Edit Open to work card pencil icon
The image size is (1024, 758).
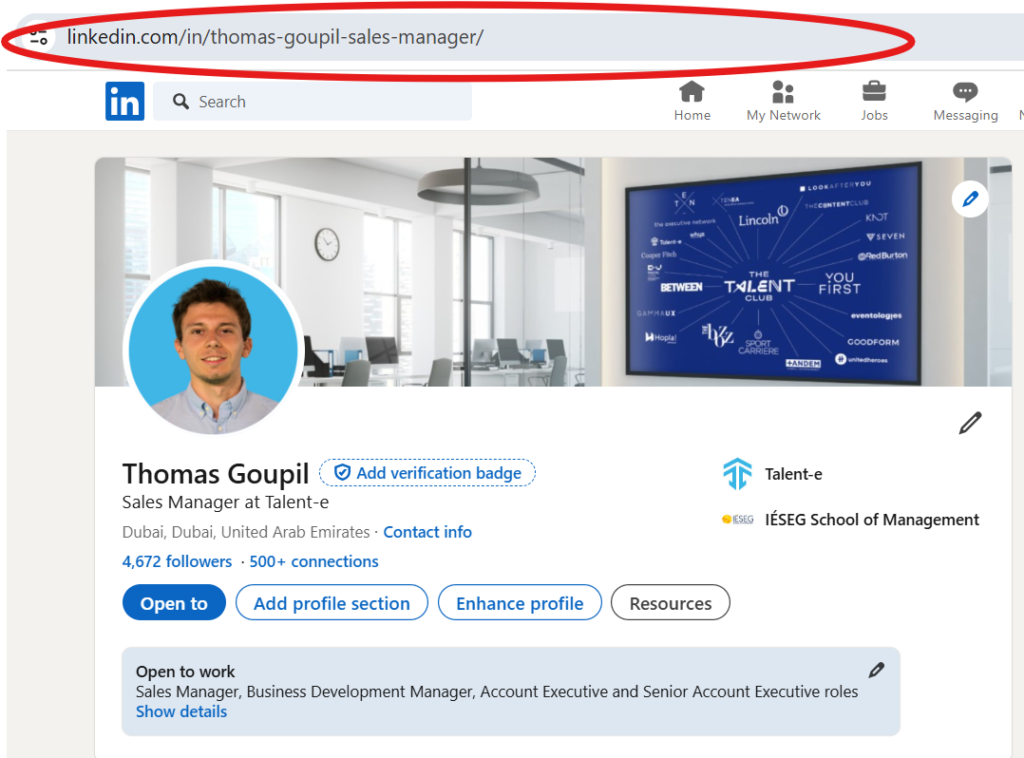pos(876,670)
